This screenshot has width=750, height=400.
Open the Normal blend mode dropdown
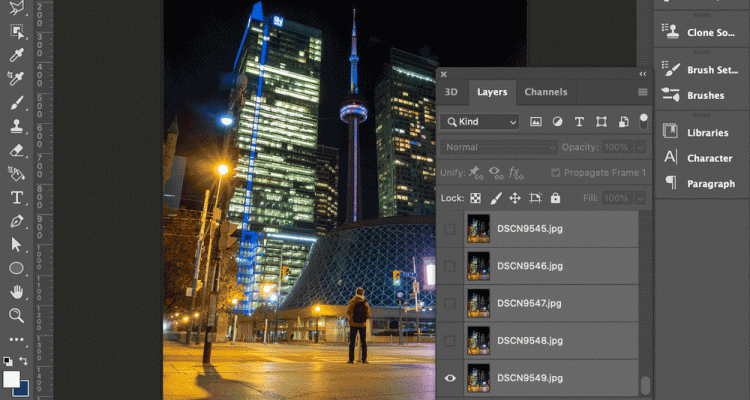pyautogui.click(x=499, y=147)
